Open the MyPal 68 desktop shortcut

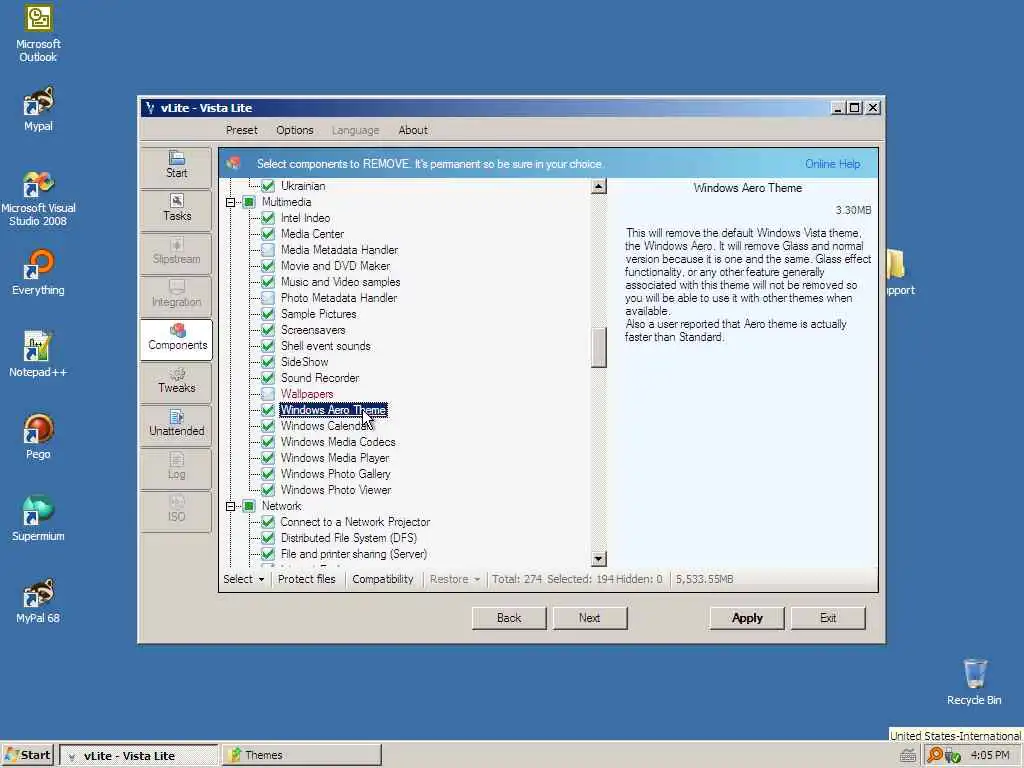pos(38,601)
